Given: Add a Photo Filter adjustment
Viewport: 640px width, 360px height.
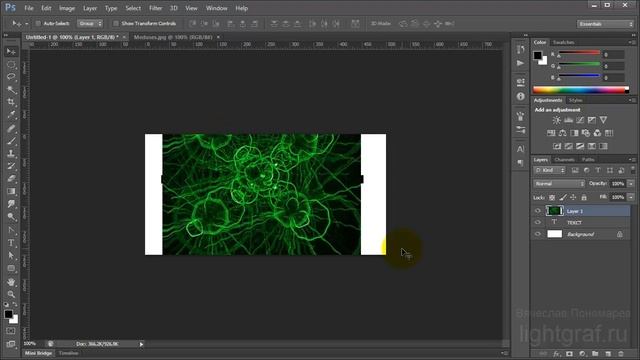Looking at the screenshot, I should (x=586, y=133).
